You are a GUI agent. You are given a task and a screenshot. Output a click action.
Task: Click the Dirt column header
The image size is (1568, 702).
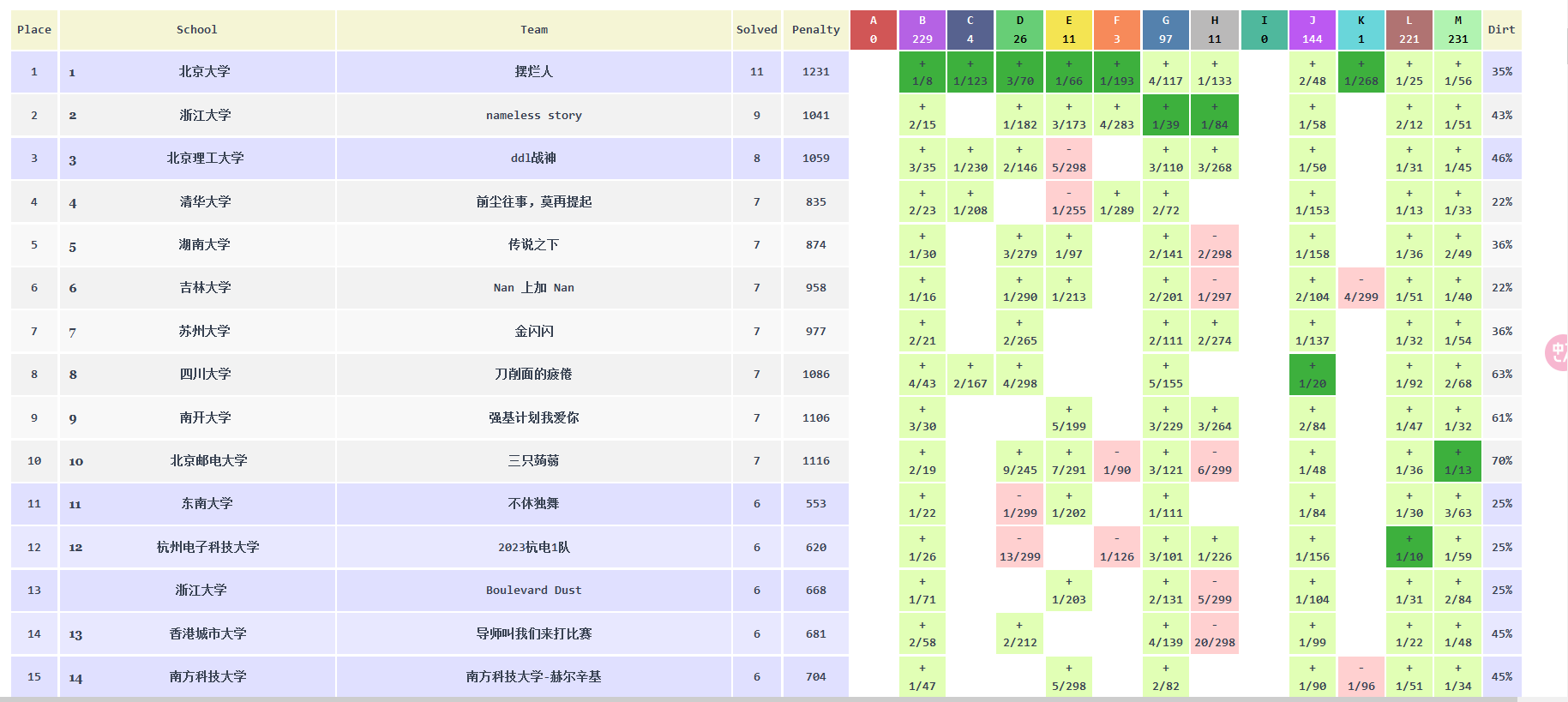1501,30
